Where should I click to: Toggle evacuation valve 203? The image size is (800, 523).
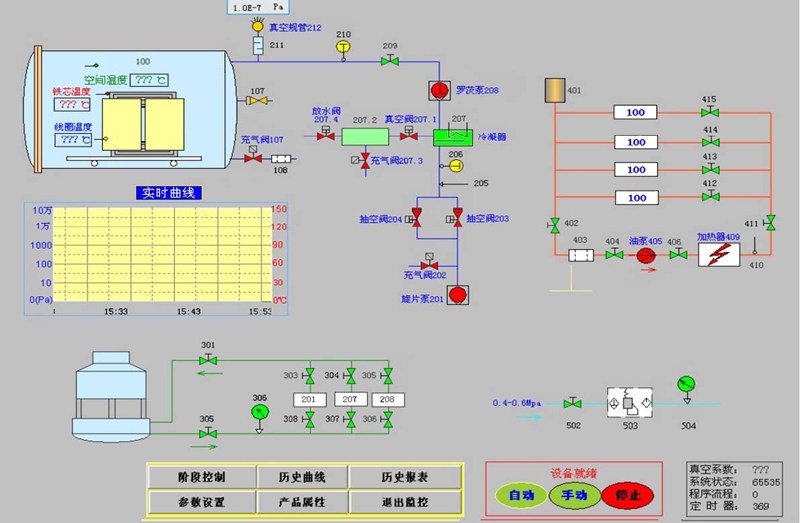[457, 218]
